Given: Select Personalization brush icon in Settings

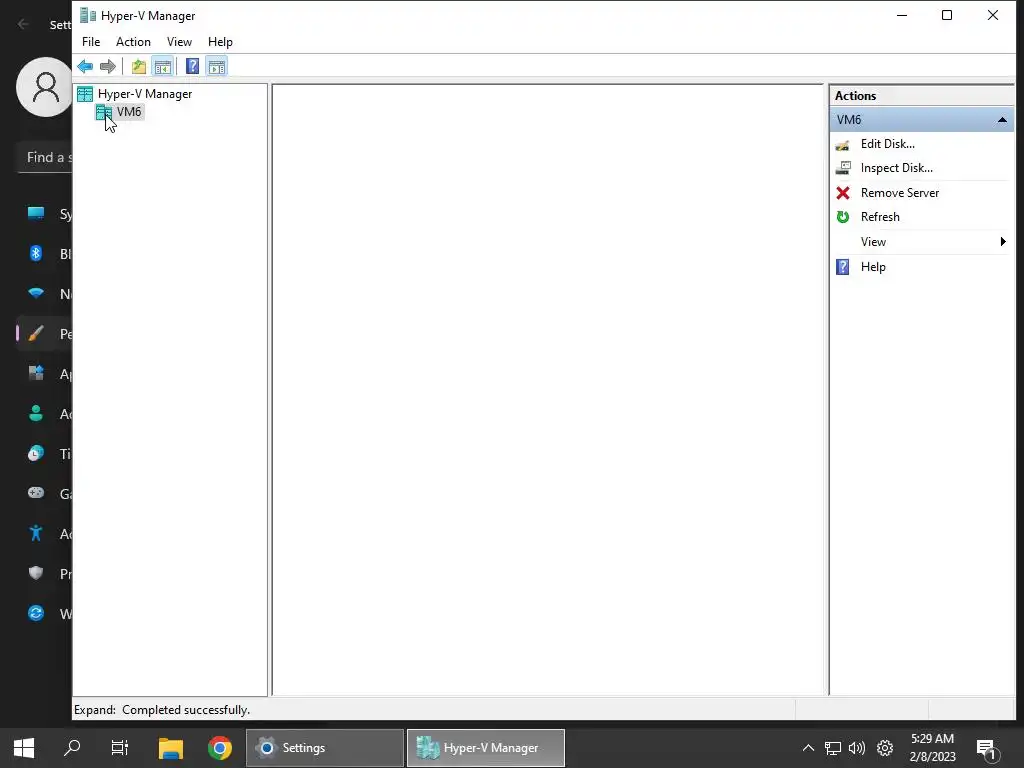Looking at the screenshot, I should tap(36, 334).
